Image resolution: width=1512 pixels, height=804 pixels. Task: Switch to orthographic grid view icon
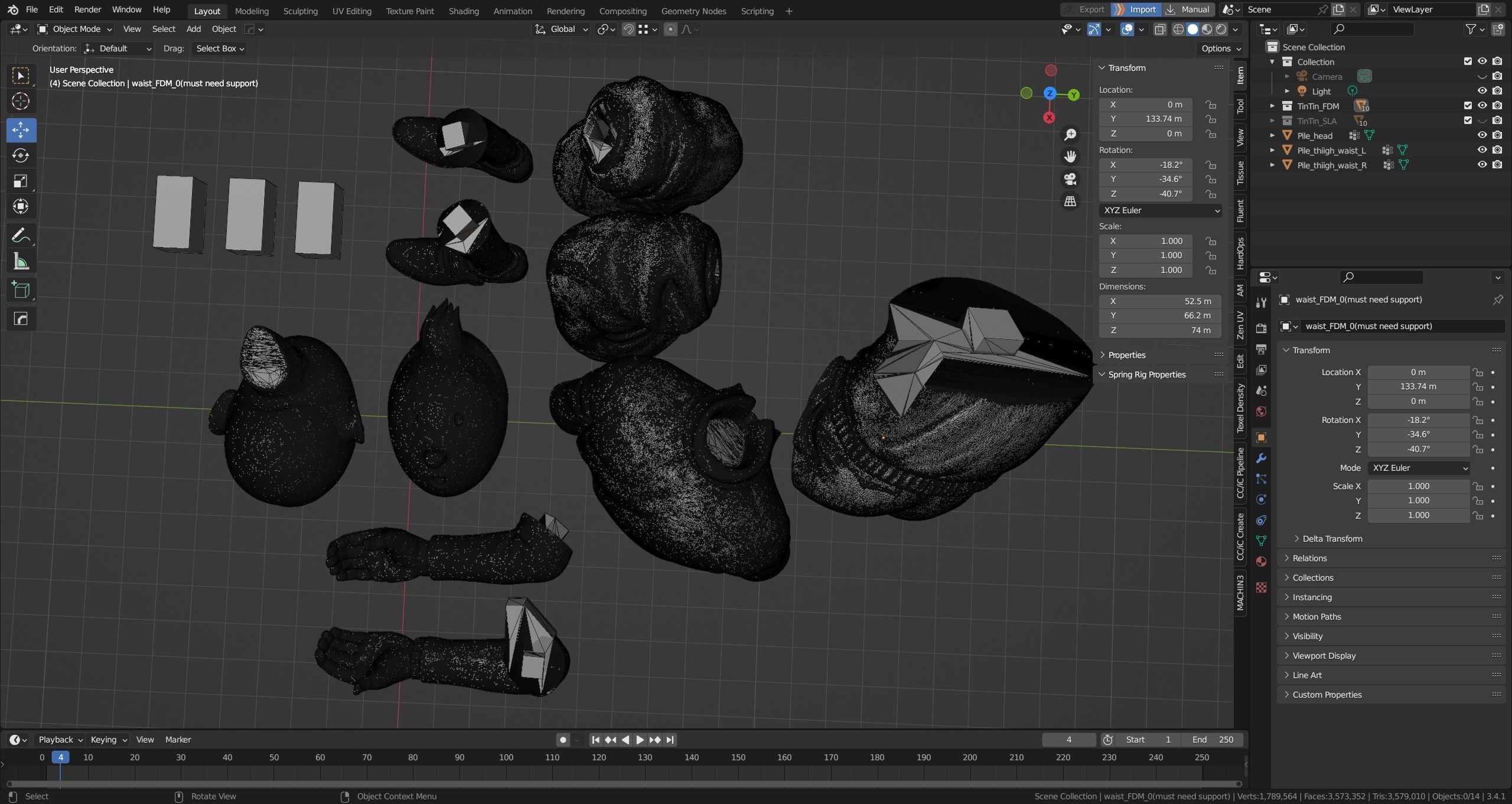coord(1070,201)
